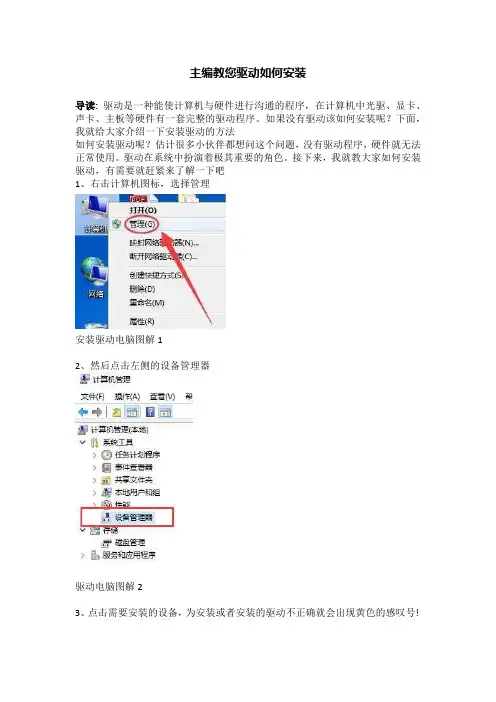Collapse the 系统工具 tree node

(x=83, y=442)
